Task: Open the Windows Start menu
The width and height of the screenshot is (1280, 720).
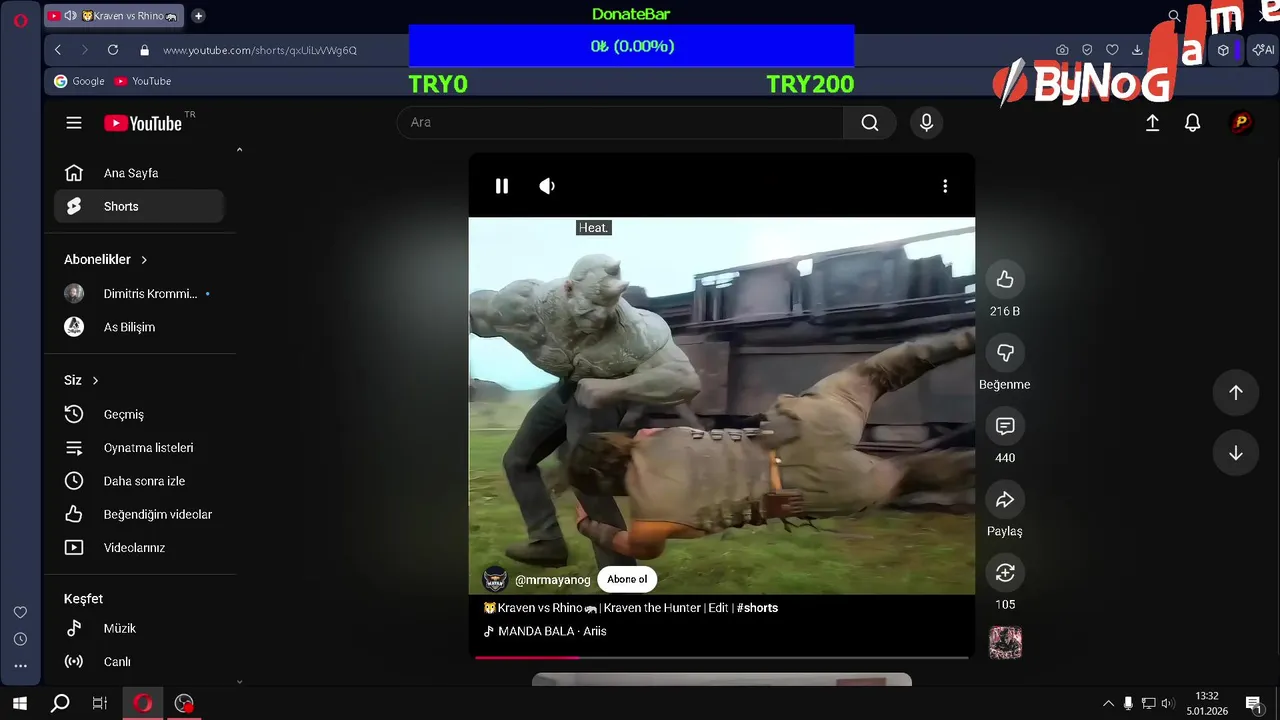Action: 20,703
